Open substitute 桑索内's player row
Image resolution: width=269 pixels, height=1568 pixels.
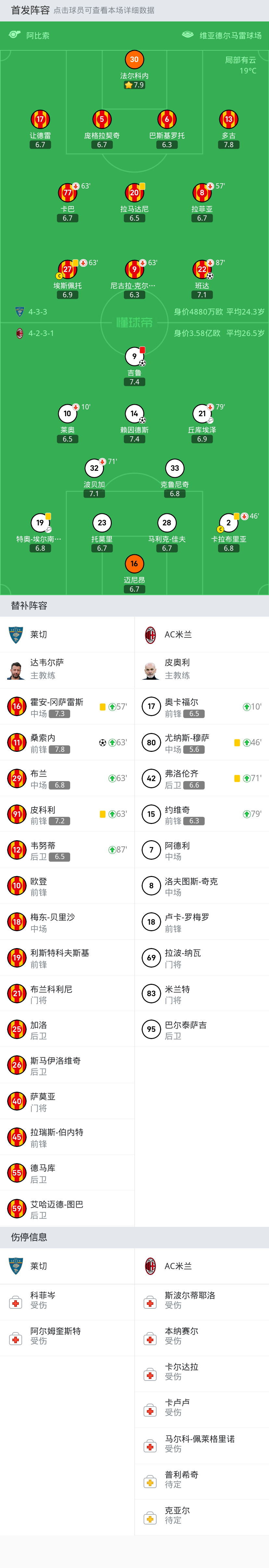click(67, 742)
